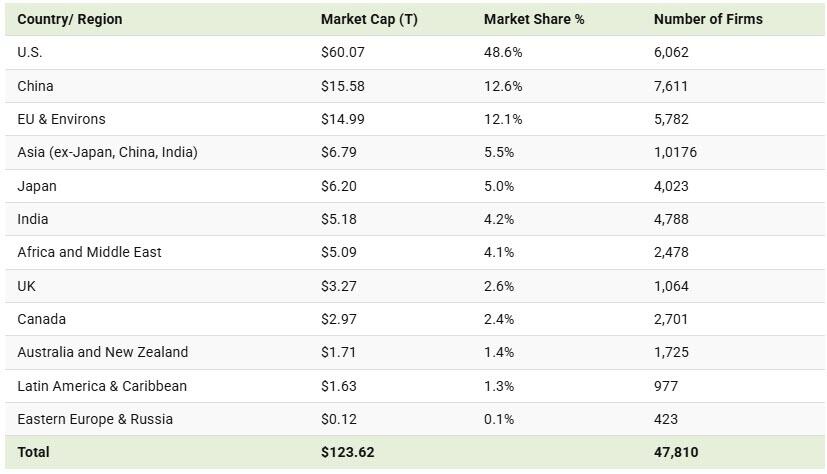
Task: Click China's market cap value $15.58
Action: click(x=343, y=86)
